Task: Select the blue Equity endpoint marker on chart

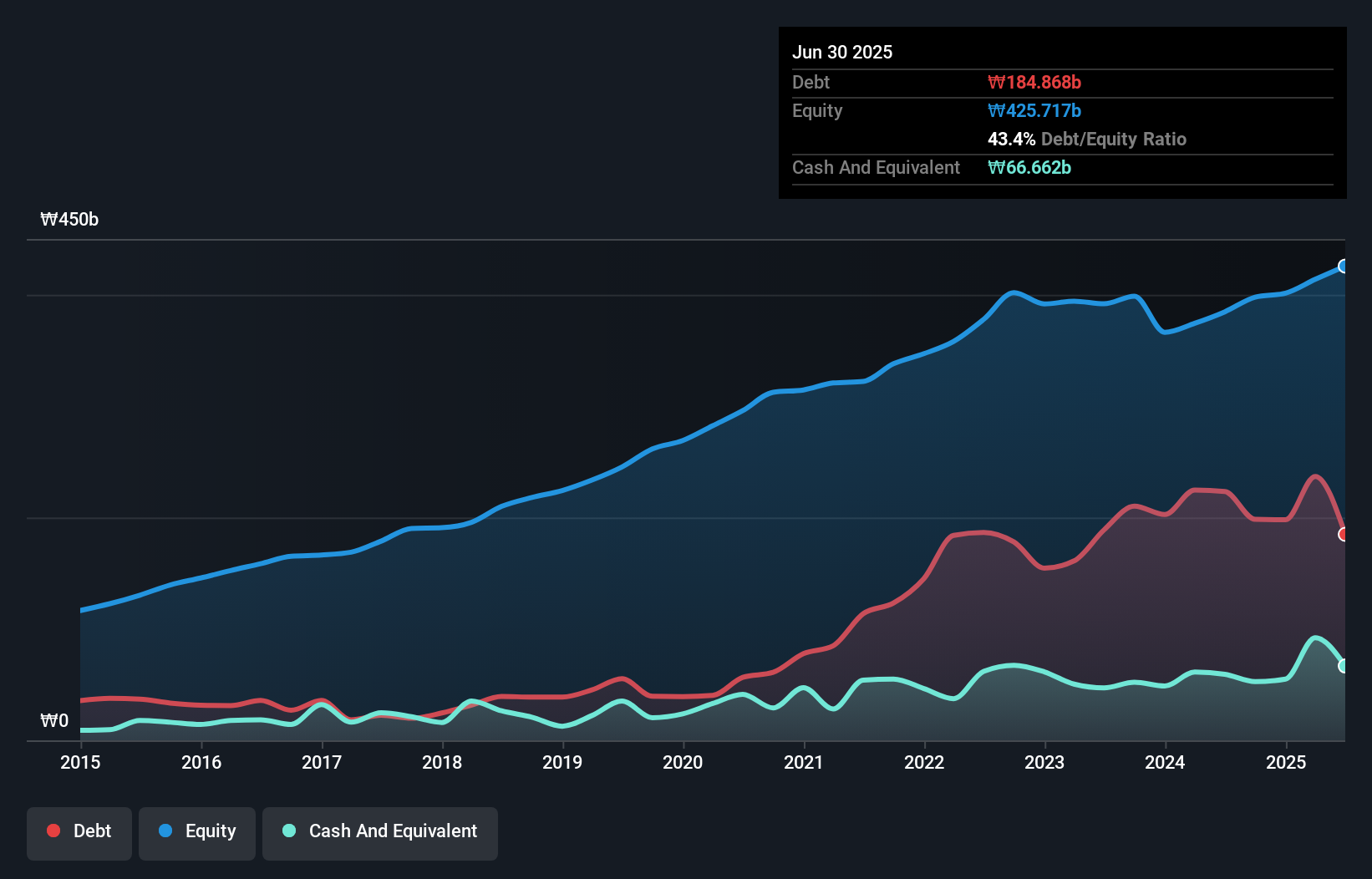Action: (x=1343, y=267)
